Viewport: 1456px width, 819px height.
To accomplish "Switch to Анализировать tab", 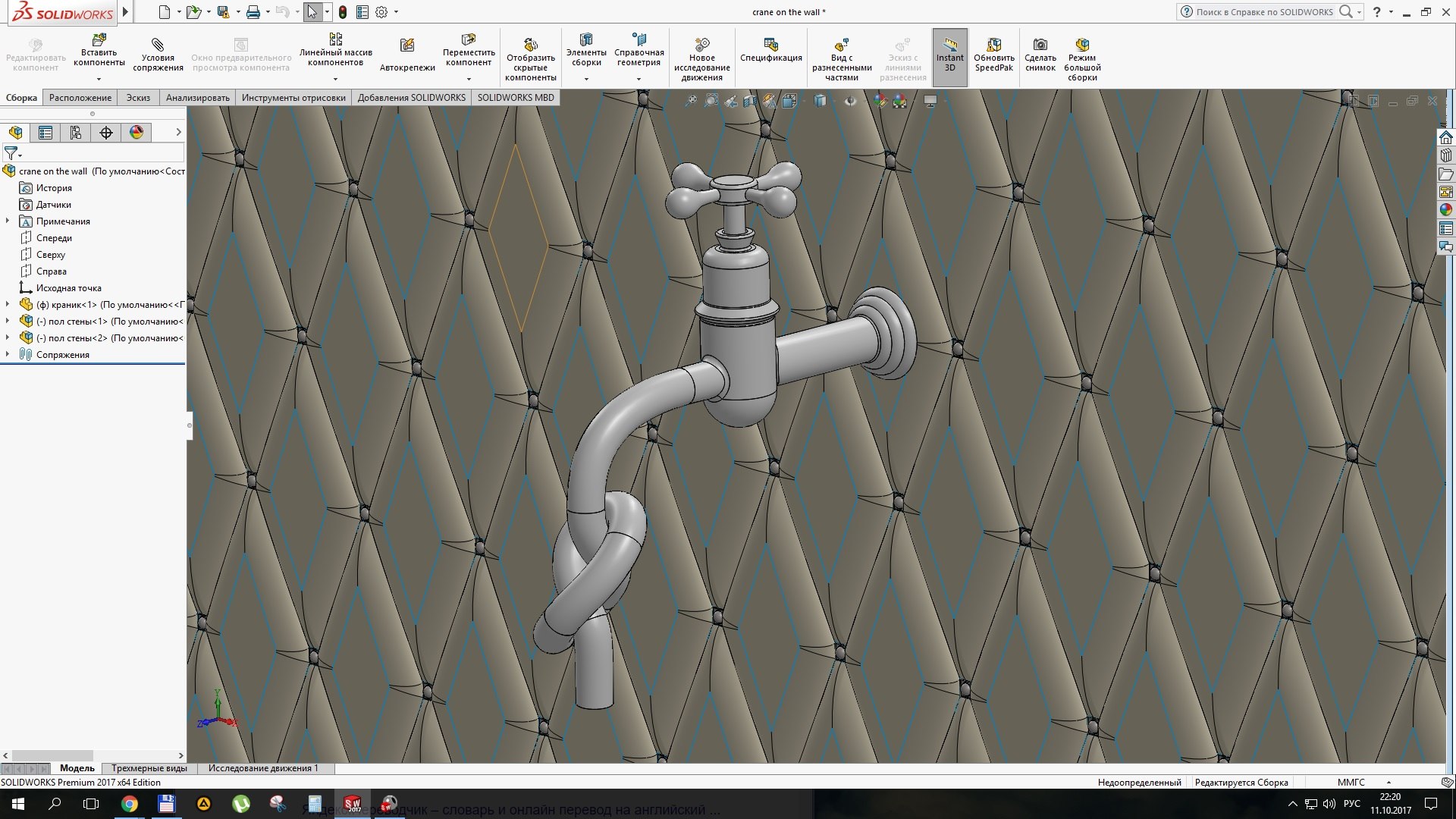I will pos(198,98).
